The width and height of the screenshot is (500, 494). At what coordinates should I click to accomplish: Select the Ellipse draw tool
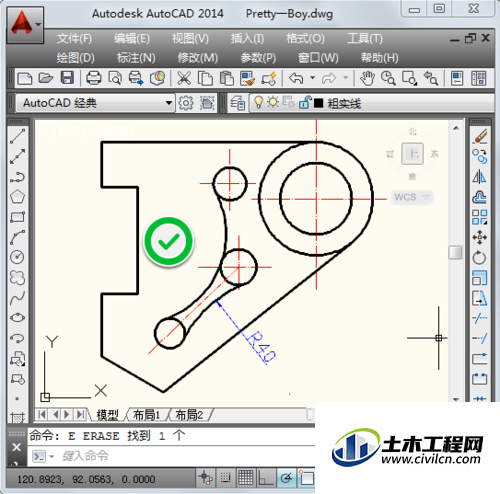click(17, 318)
